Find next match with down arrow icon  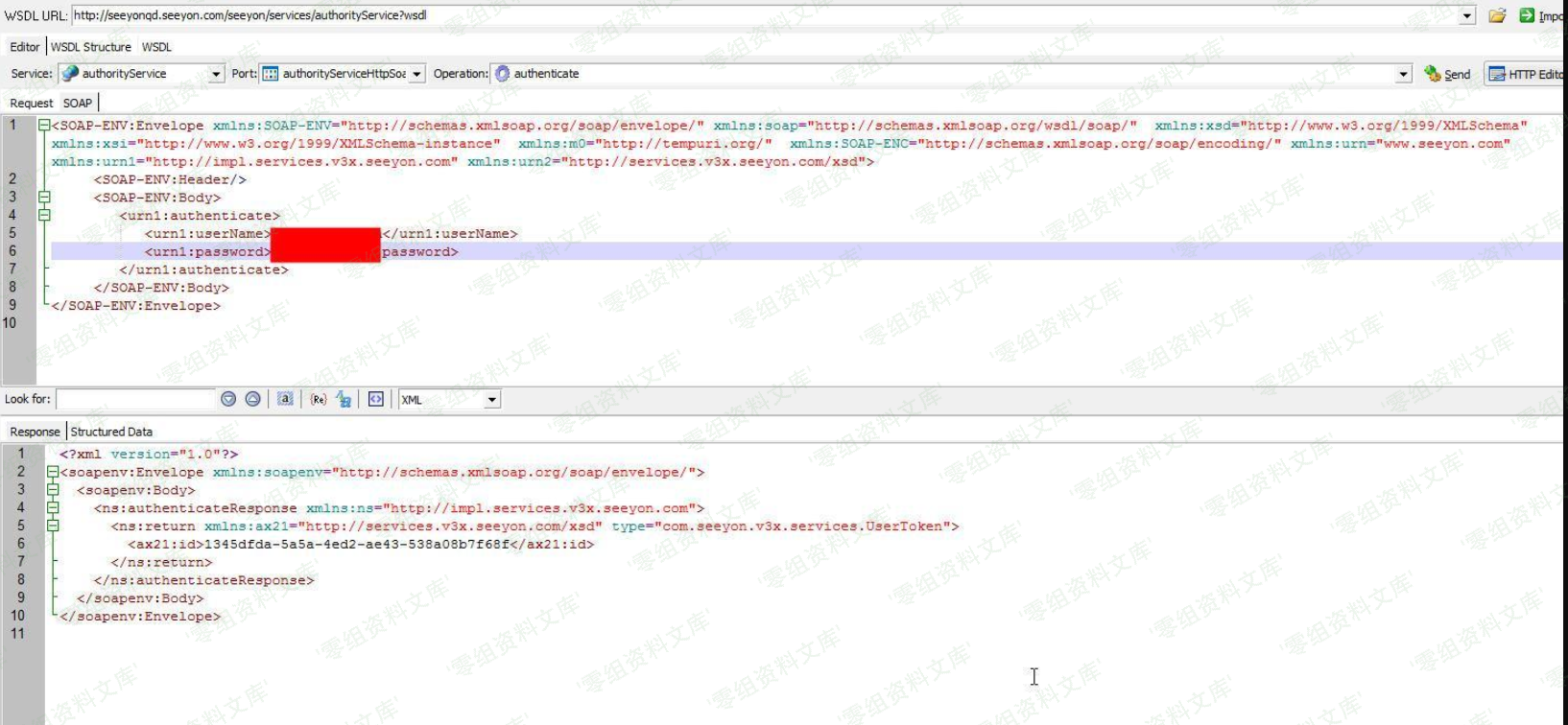point(228,399)
